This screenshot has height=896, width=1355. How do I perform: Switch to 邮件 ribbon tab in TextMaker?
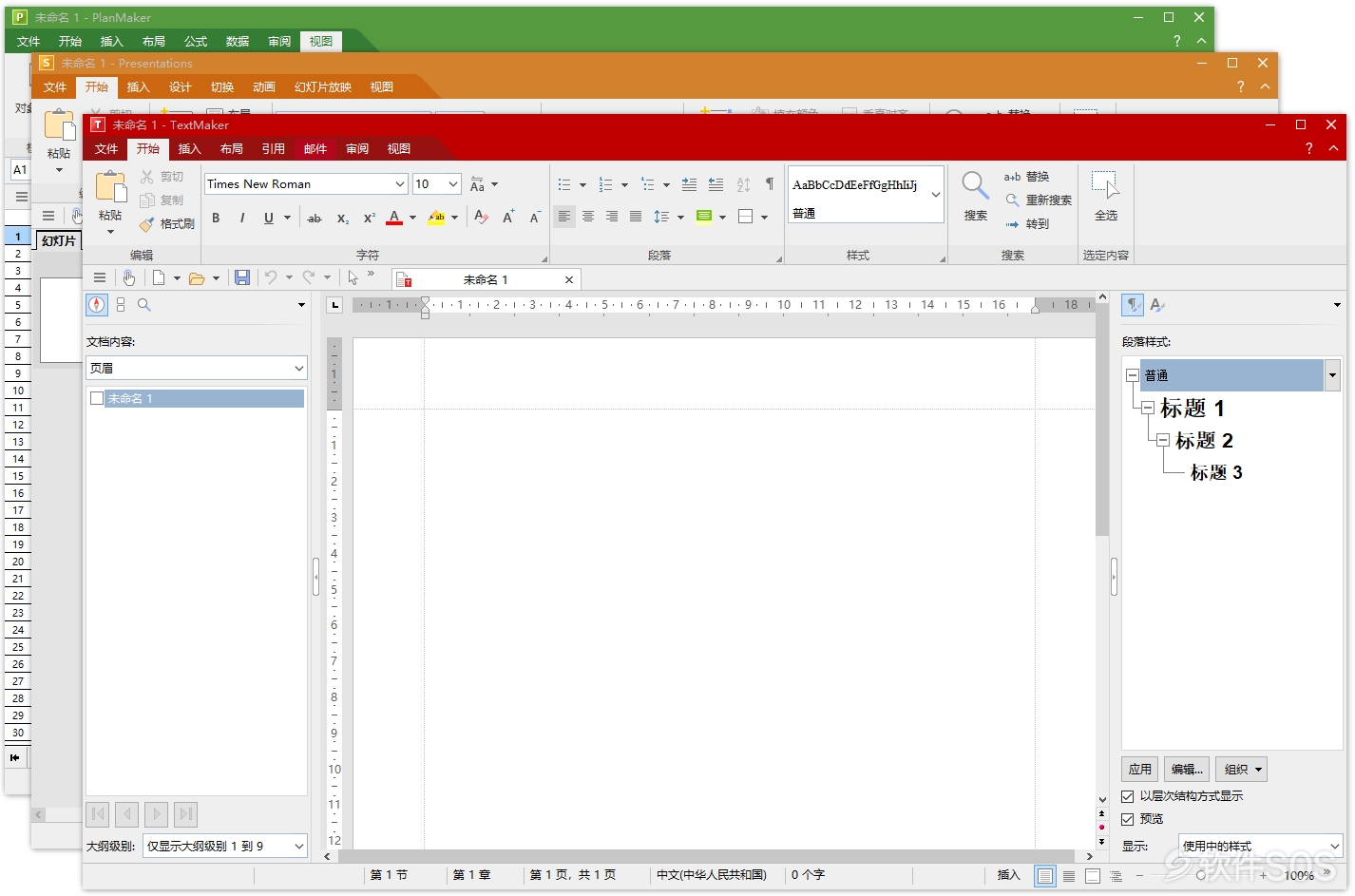[x=315, y=149]
